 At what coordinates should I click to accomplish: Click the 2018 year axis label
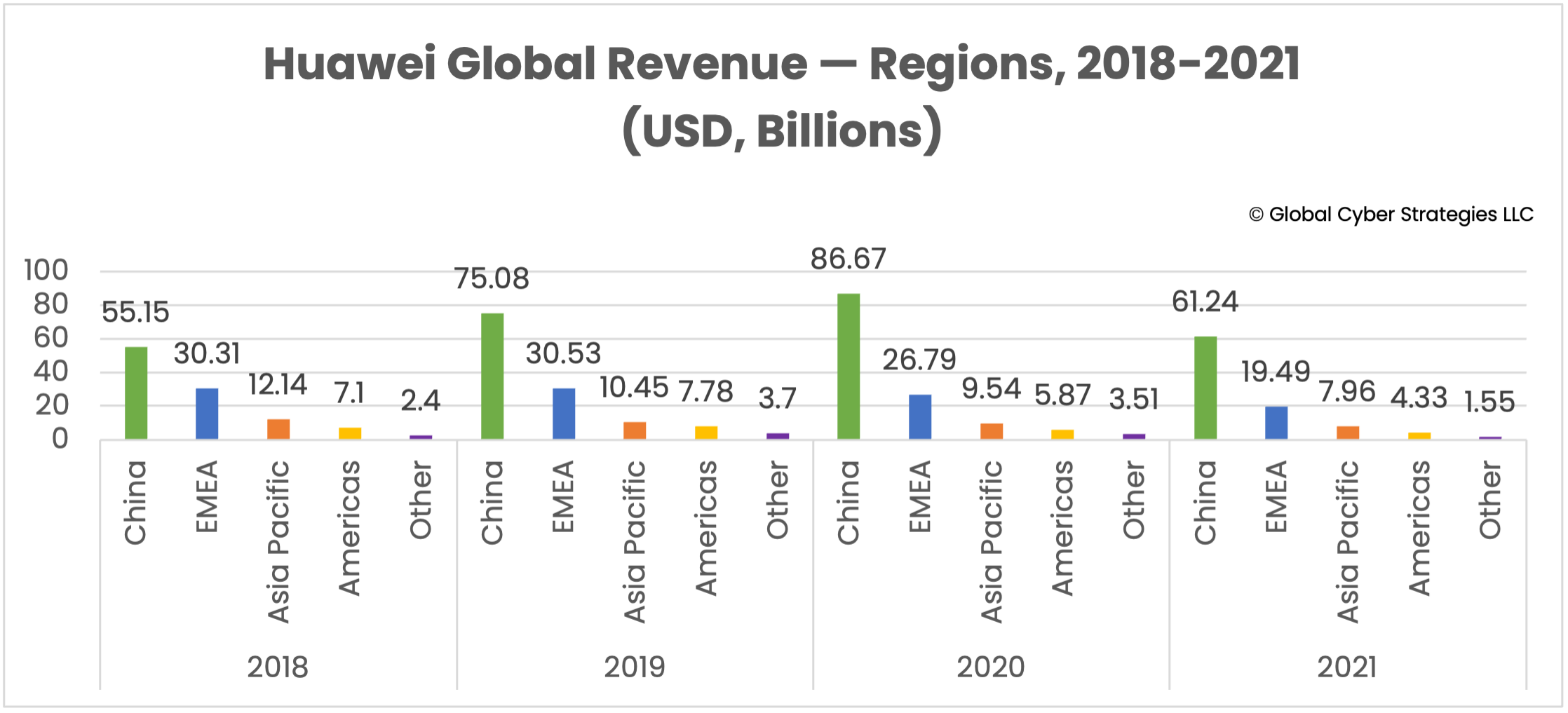[278, 667]
